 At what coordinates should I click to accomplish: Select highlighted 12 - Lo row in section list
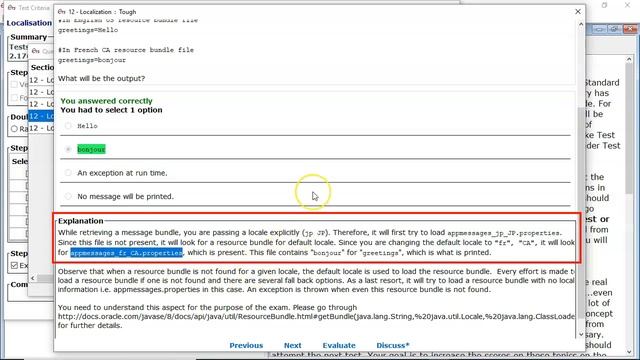(x=41, y=116)
